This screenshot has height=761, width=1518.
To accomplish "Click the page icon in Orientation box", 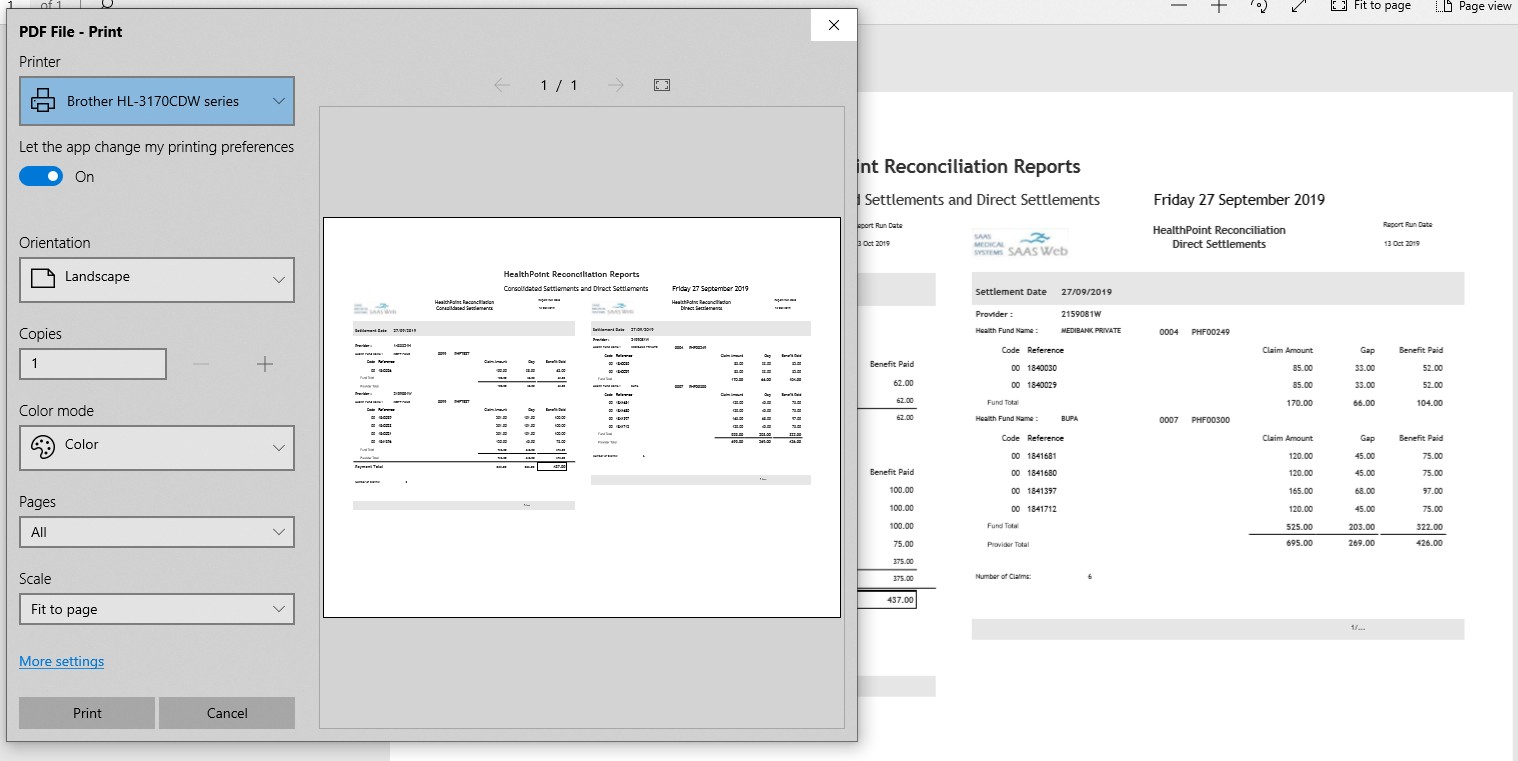I will (42, 278).
